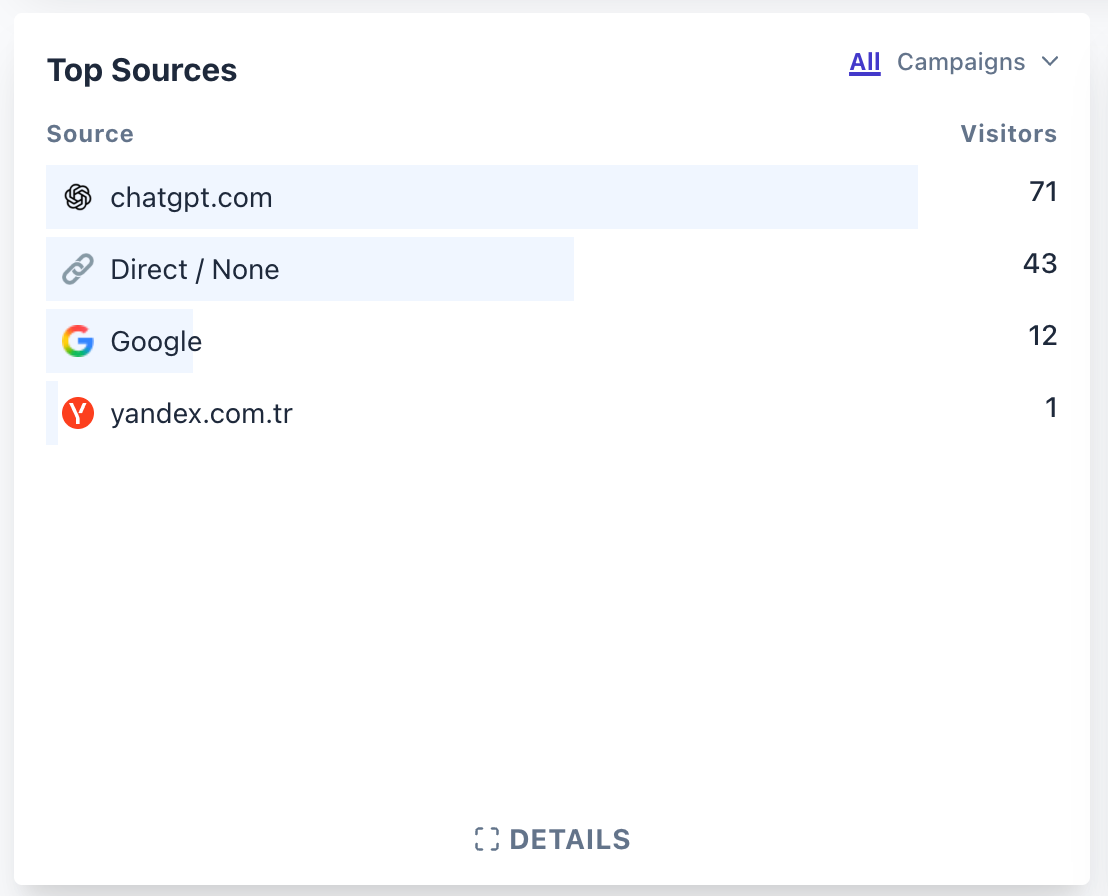The height and width of the screenshot is (896, 1108).
Task: Click the Top Sources heading
Action: pyautogui.click(x=142, y=70)
